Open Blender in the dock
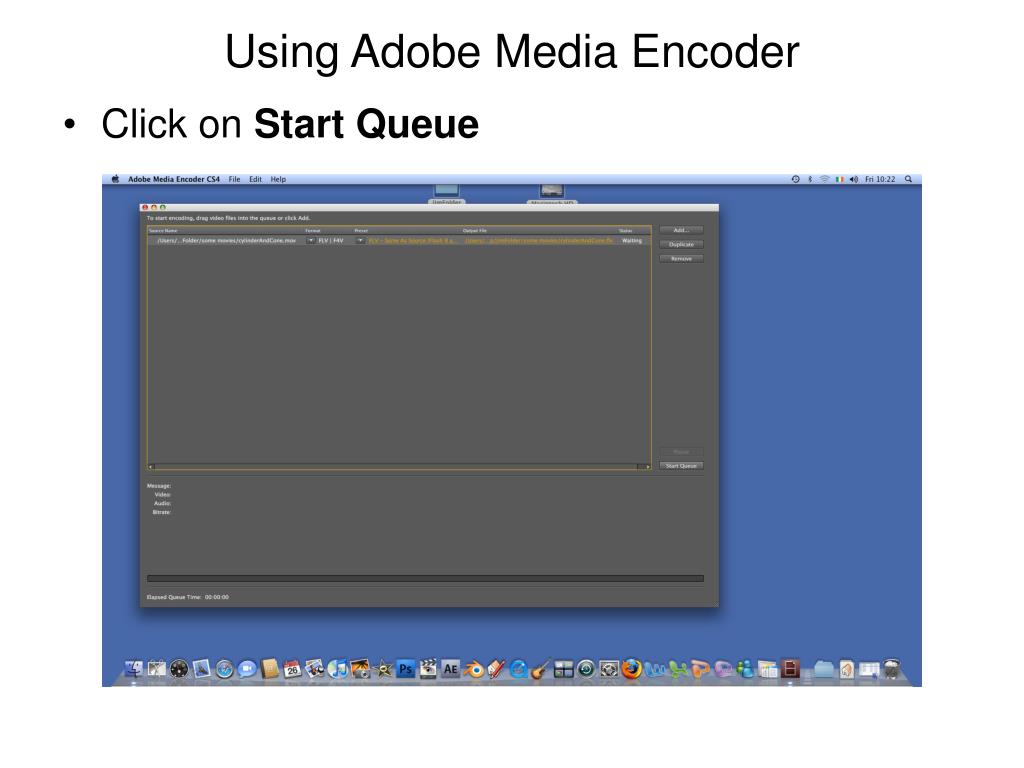Image resolution: width=1024 pixels, height=768 pixels. [473, 669]
